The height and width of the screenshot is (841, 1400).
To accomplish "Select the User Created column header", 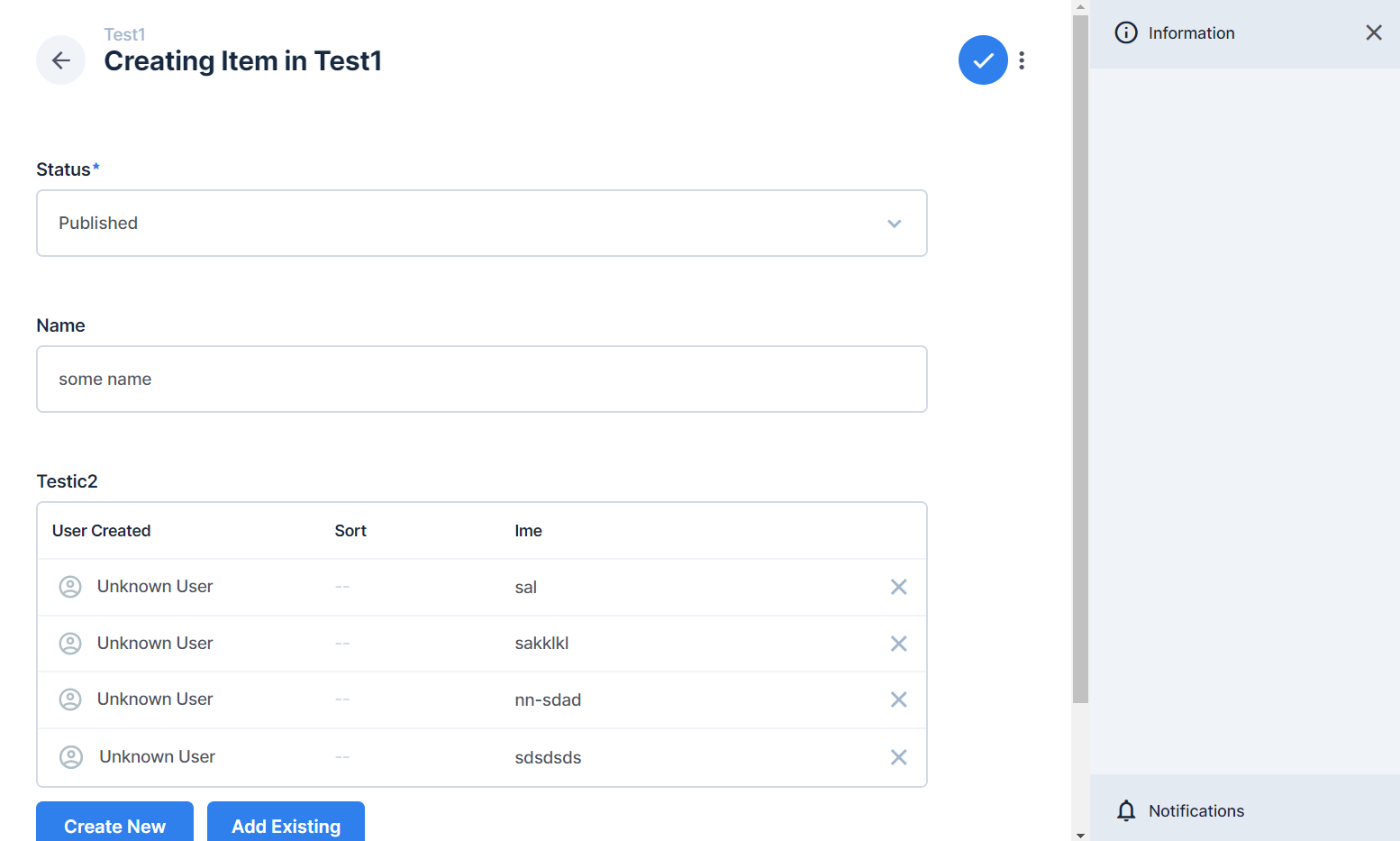I will (x=101, y=530).
